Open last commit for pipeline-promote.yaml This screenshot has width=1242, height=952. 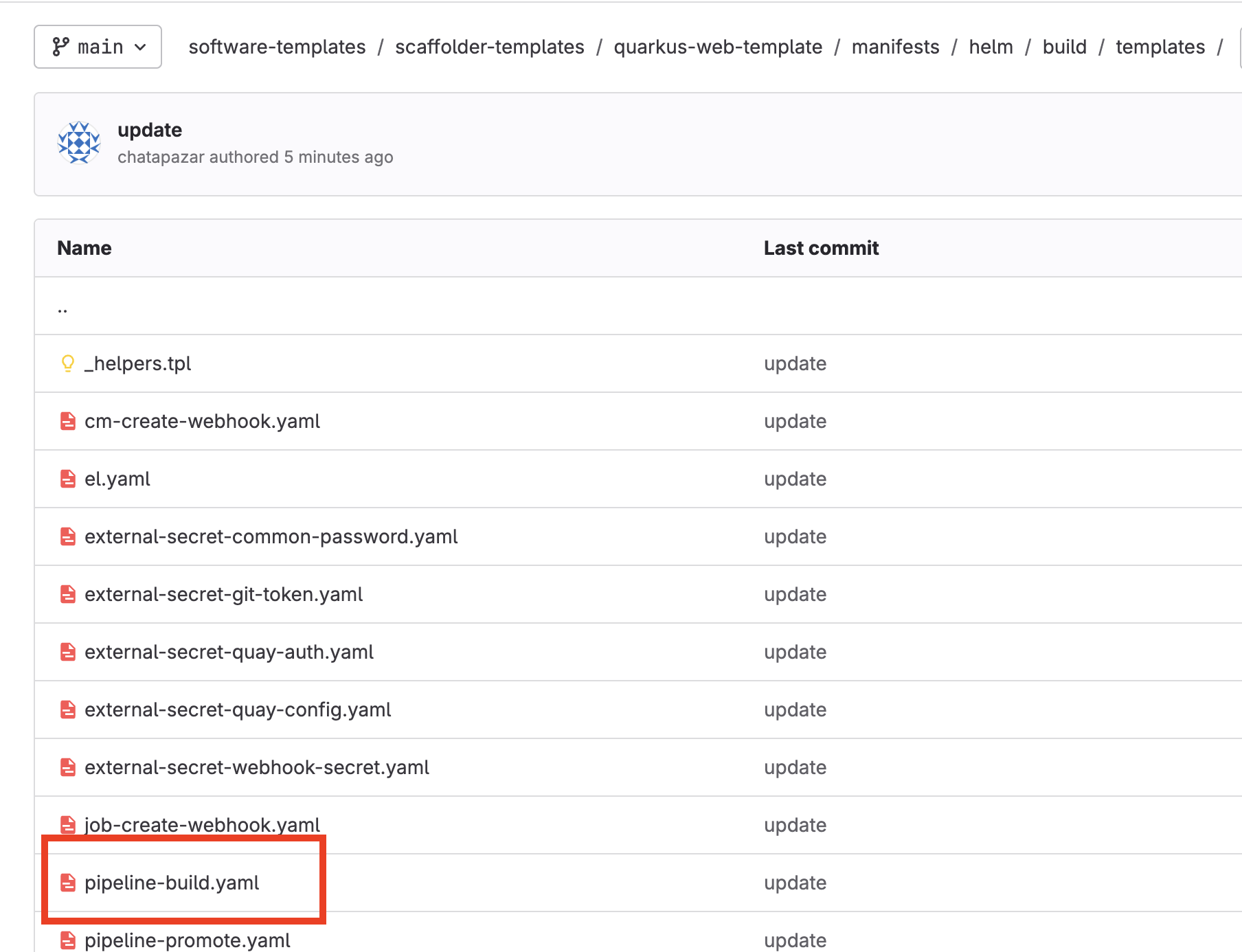(795, 940)
